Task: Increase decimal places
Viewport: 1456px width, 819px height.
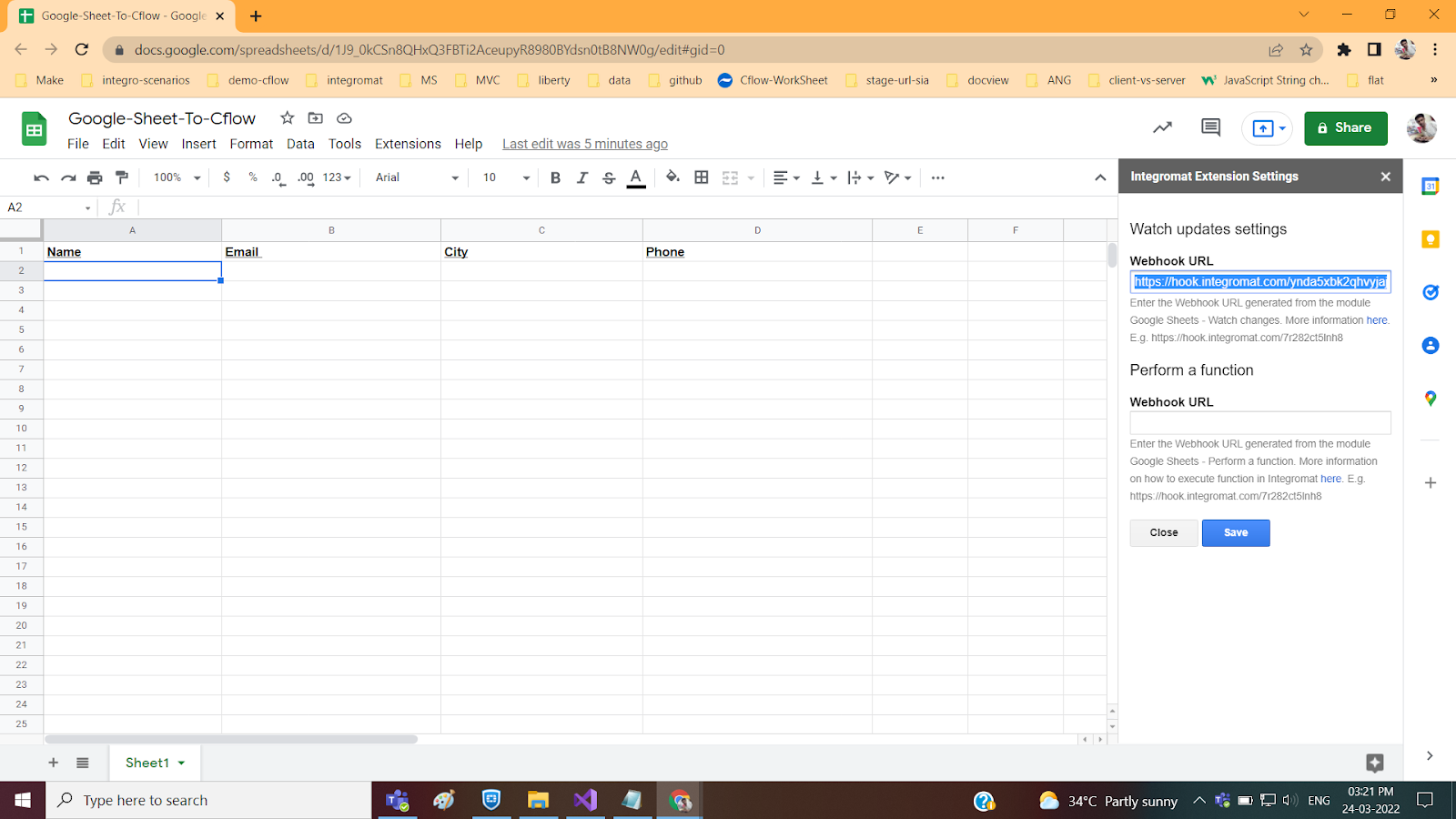Action: pos(306,177)
